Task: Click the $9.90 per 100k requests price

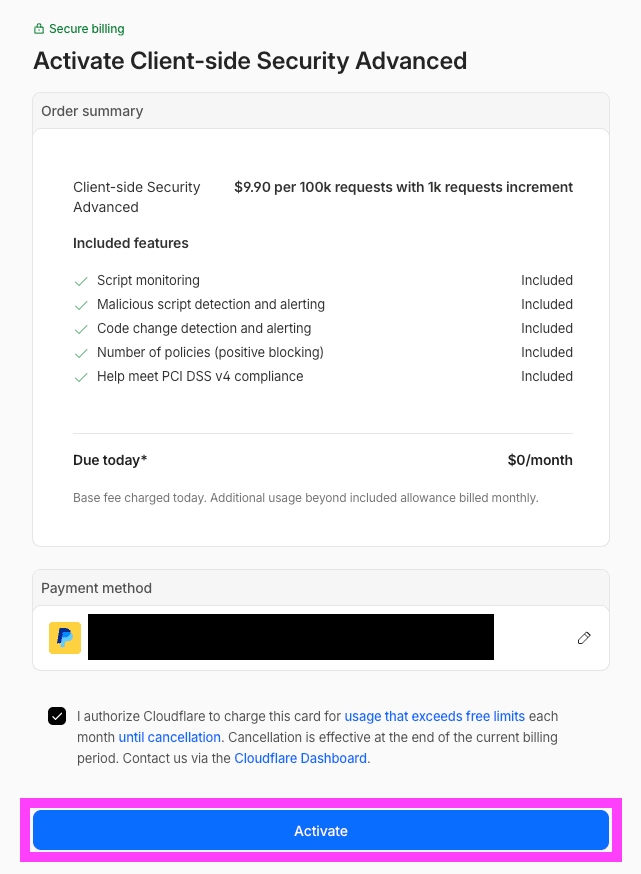Action: (x=403, y=187)
